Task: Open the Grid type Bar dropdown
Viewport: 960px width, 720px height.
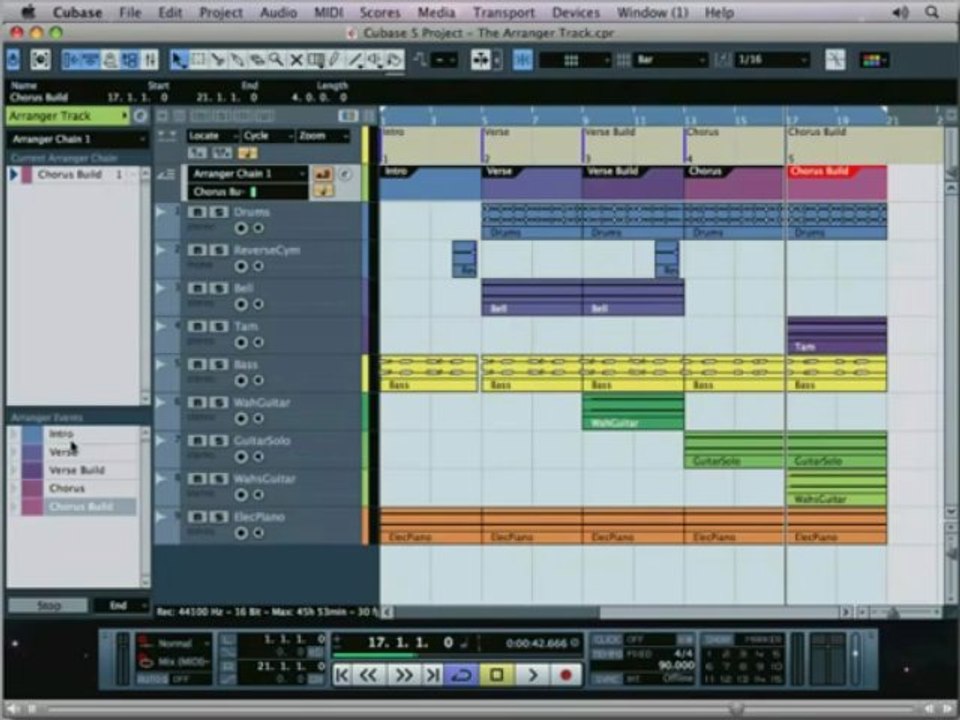Action: pos(670,60)
